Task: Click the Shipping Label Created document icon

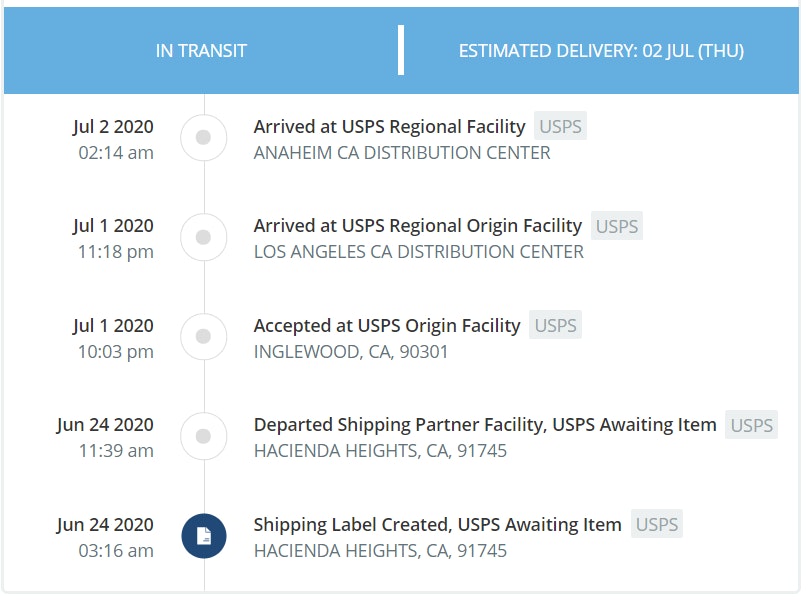Action: [x=204, y=536]
